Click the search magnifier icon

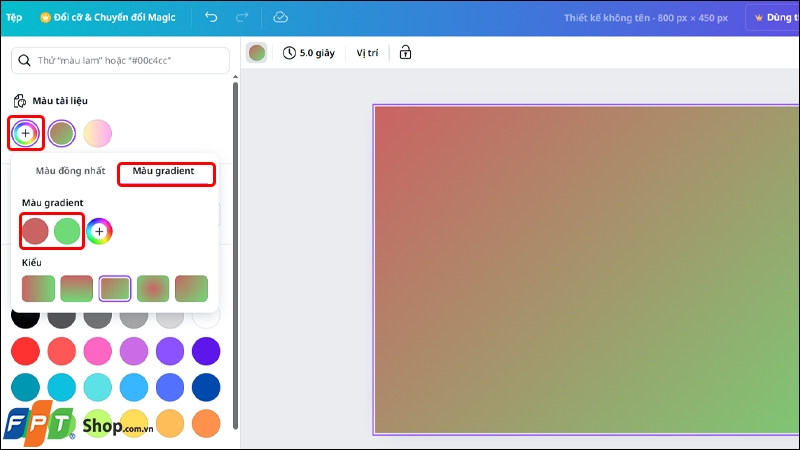[24, 60]
